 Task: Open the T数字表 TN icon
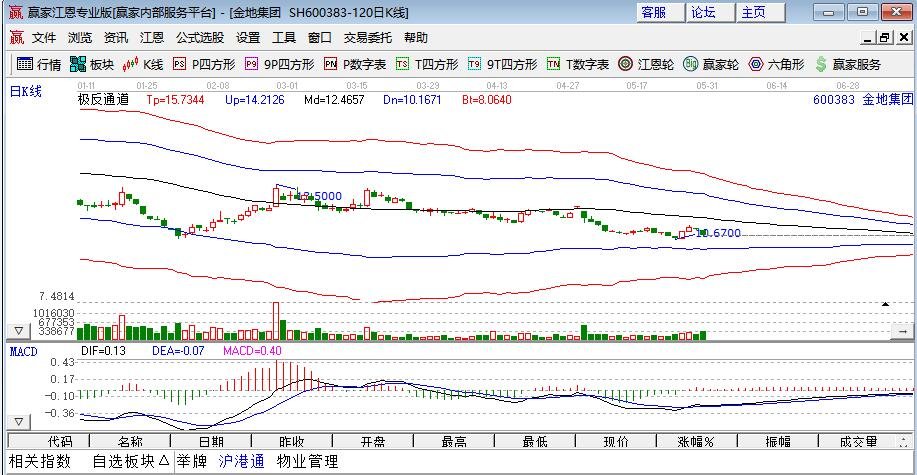click(x=553, y=64)
